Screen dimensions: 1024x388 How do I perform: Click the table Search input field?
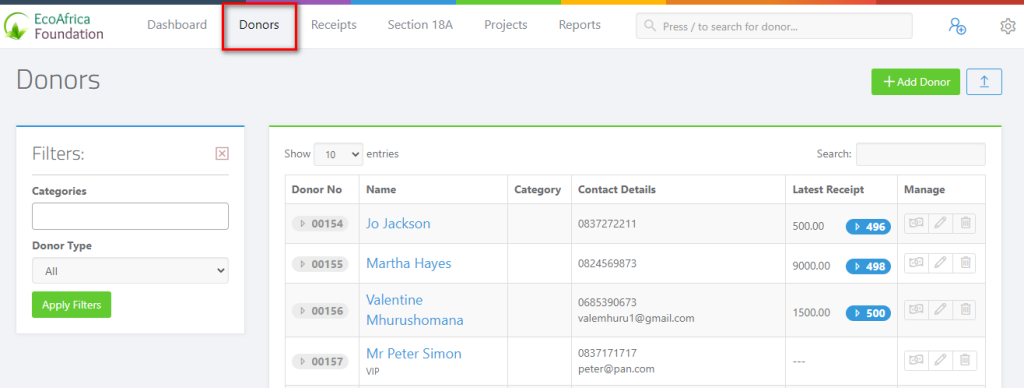coord(921,154)
